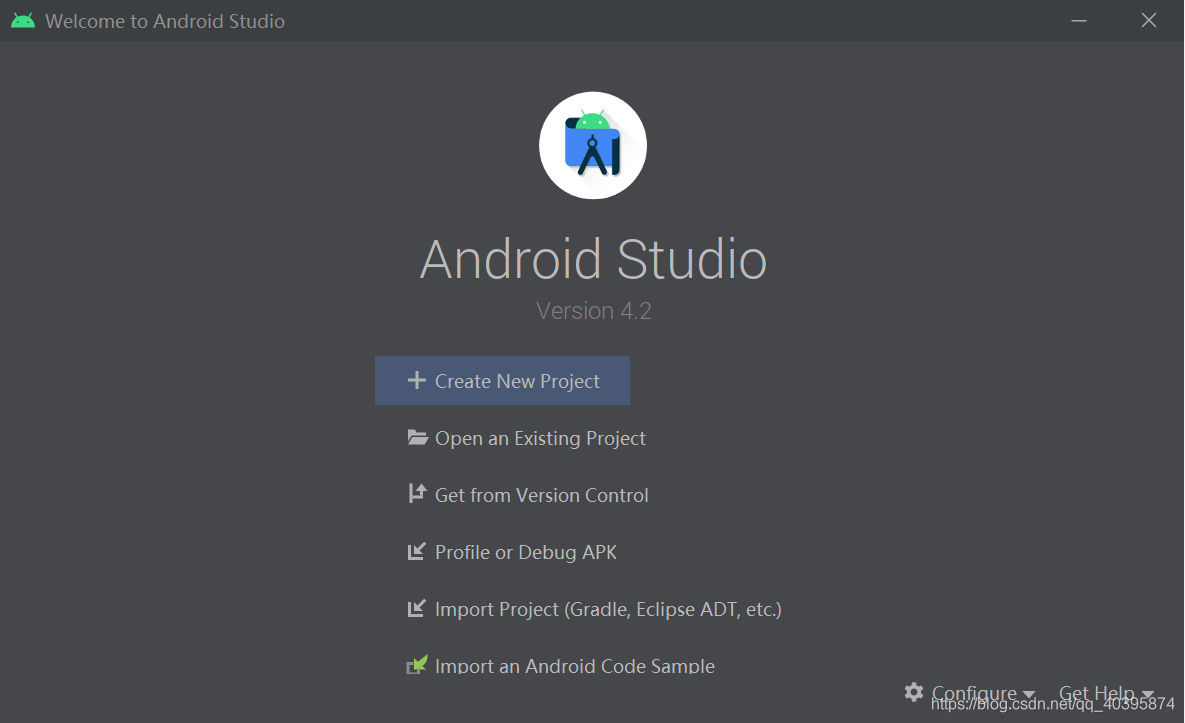Click the green Android head title bar icon

point(23,20)
